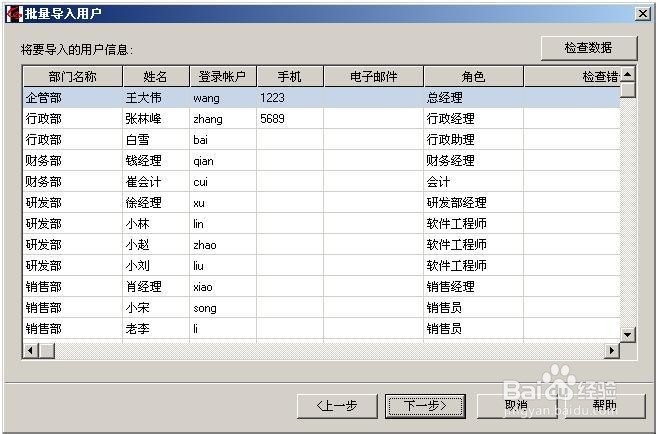Sort by the 姓名 column header
The height and width of the screenshot is (434, 656).
pyautogui.click(x=156, y=77)
